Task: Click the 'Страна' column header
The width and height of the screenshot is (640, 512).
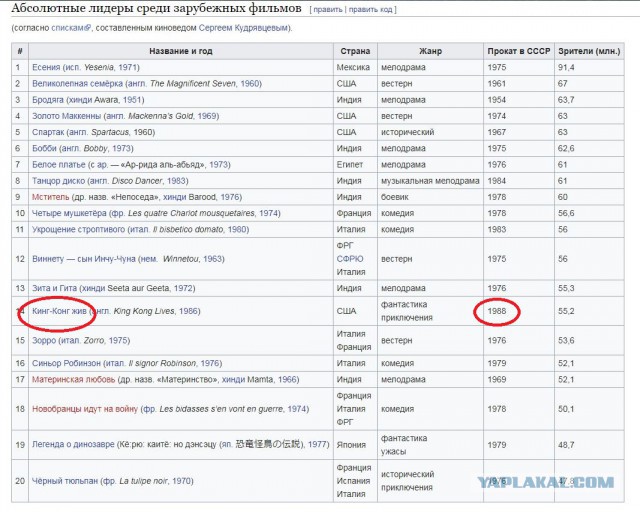Action: (355, 51)
